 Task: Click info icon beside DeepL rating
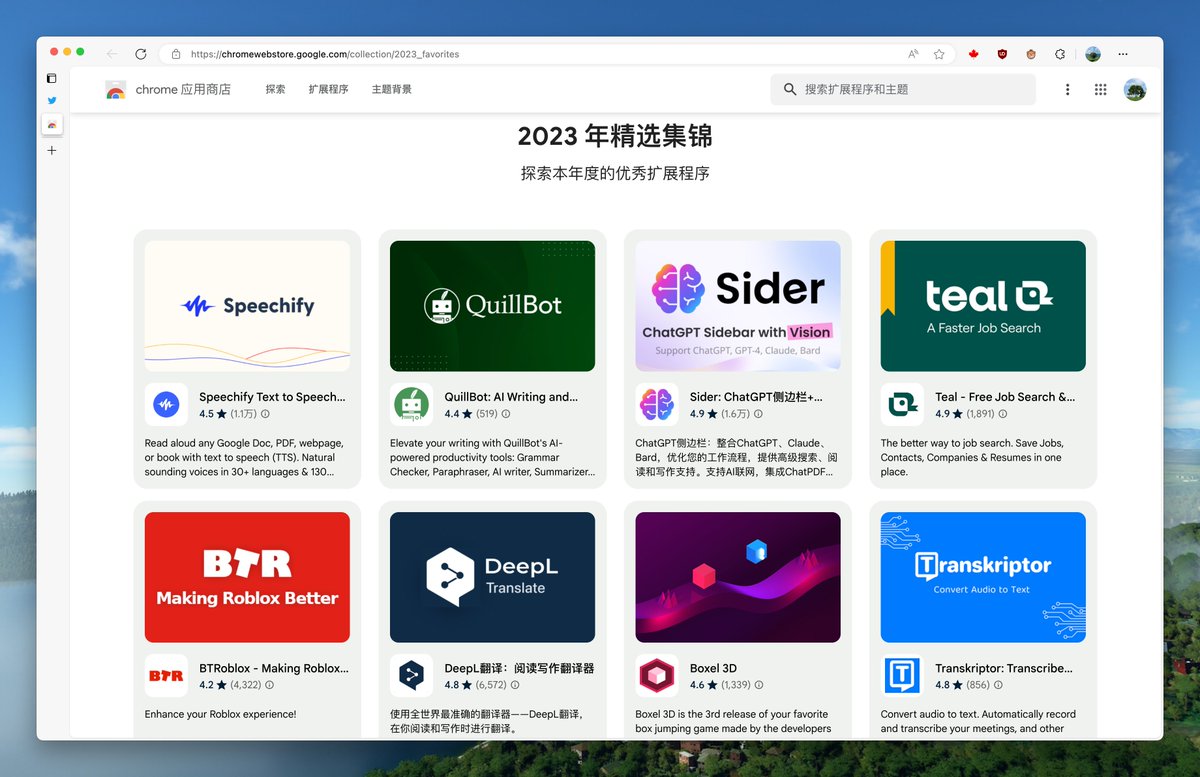click(515, 685)
